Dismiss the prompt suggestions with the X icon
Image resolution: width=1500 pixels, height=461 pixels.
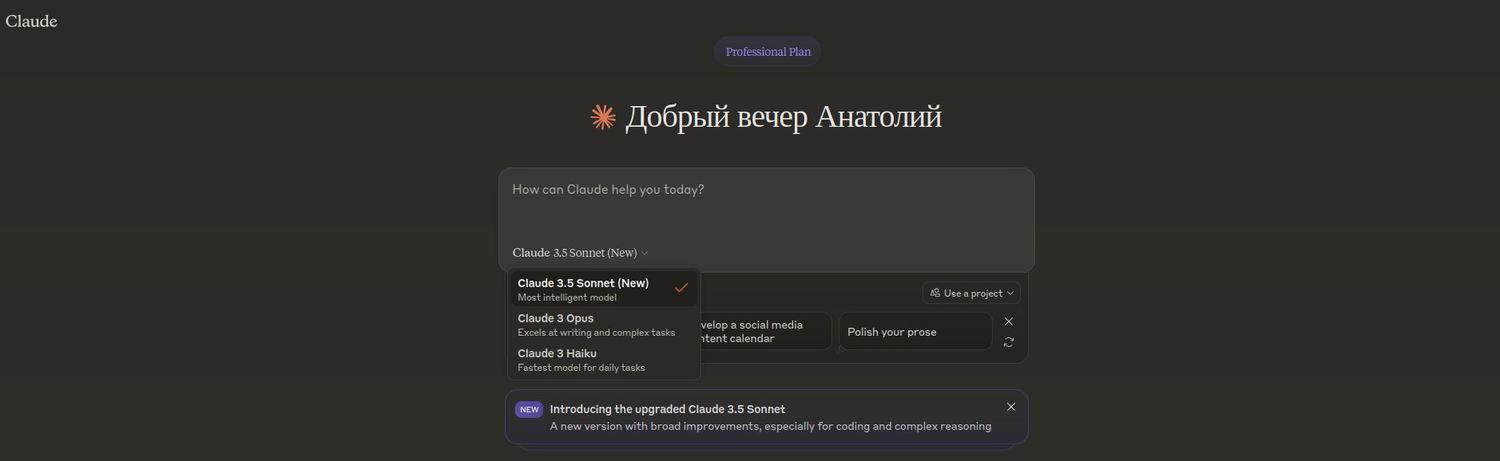1008,321
